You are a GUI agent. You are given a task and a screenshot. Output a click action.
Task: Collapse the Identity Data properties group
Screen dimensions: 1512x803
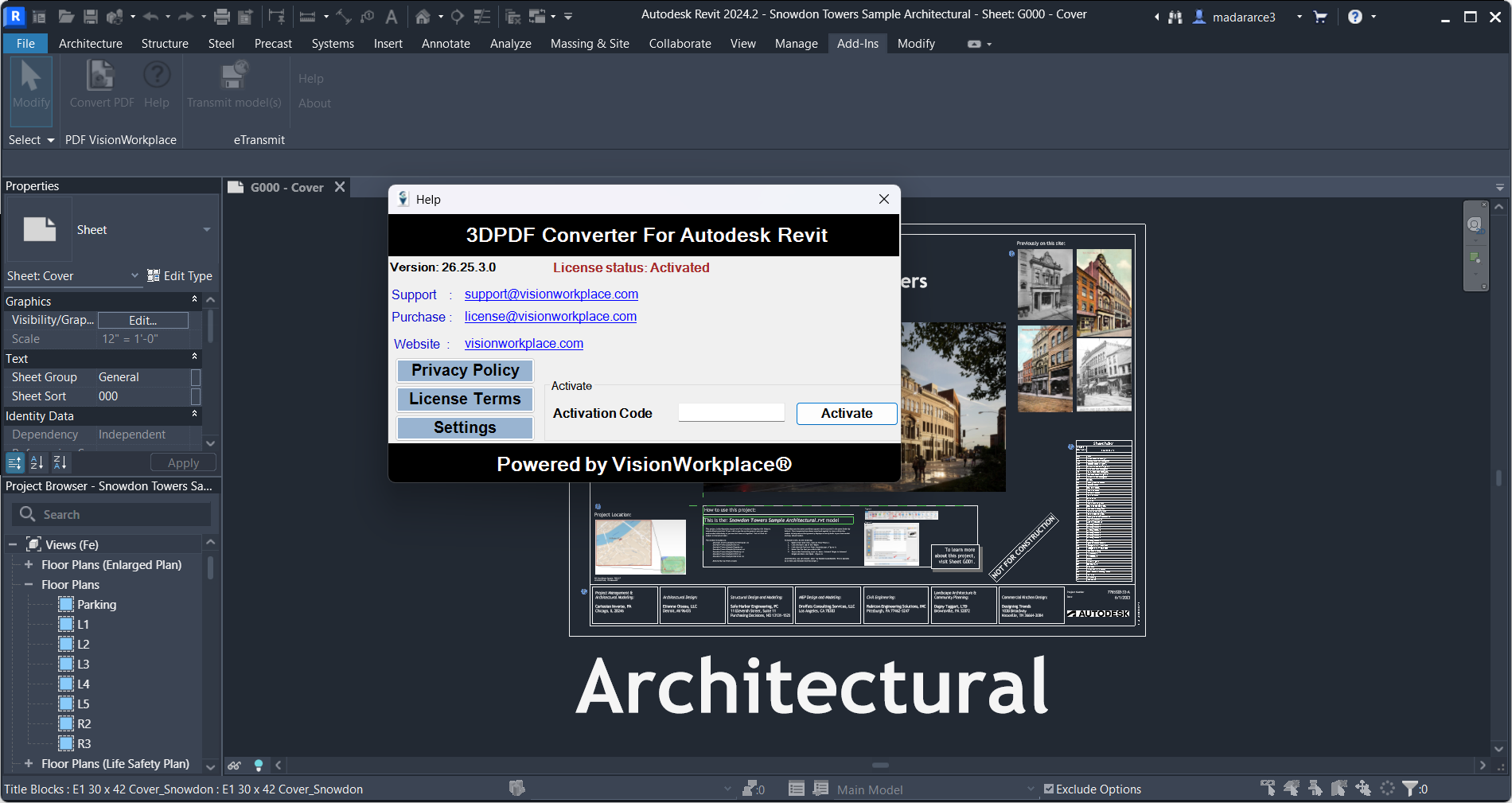coord(194,415)
